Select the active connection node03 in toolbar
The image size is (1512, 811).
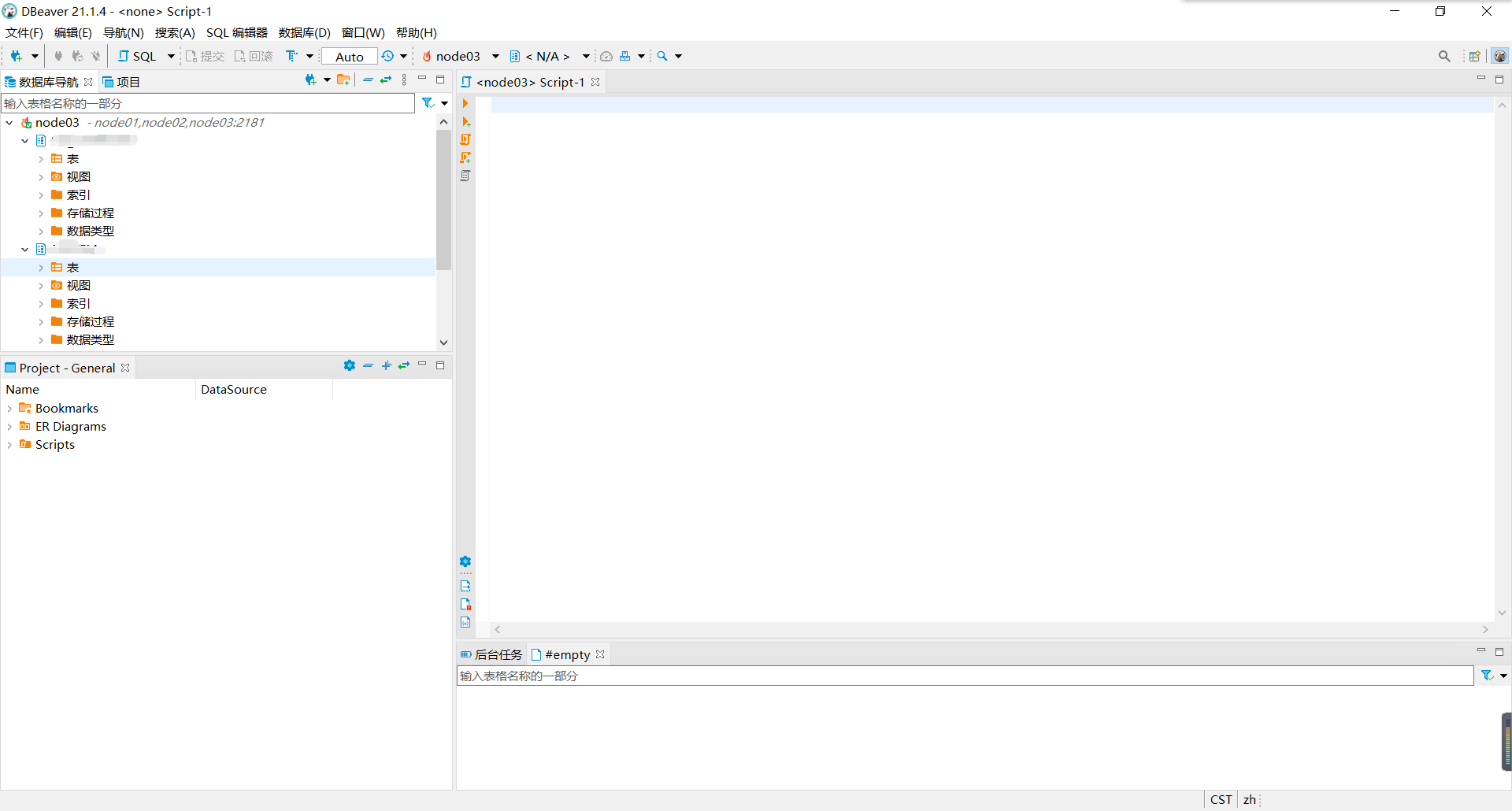(452, 56)
